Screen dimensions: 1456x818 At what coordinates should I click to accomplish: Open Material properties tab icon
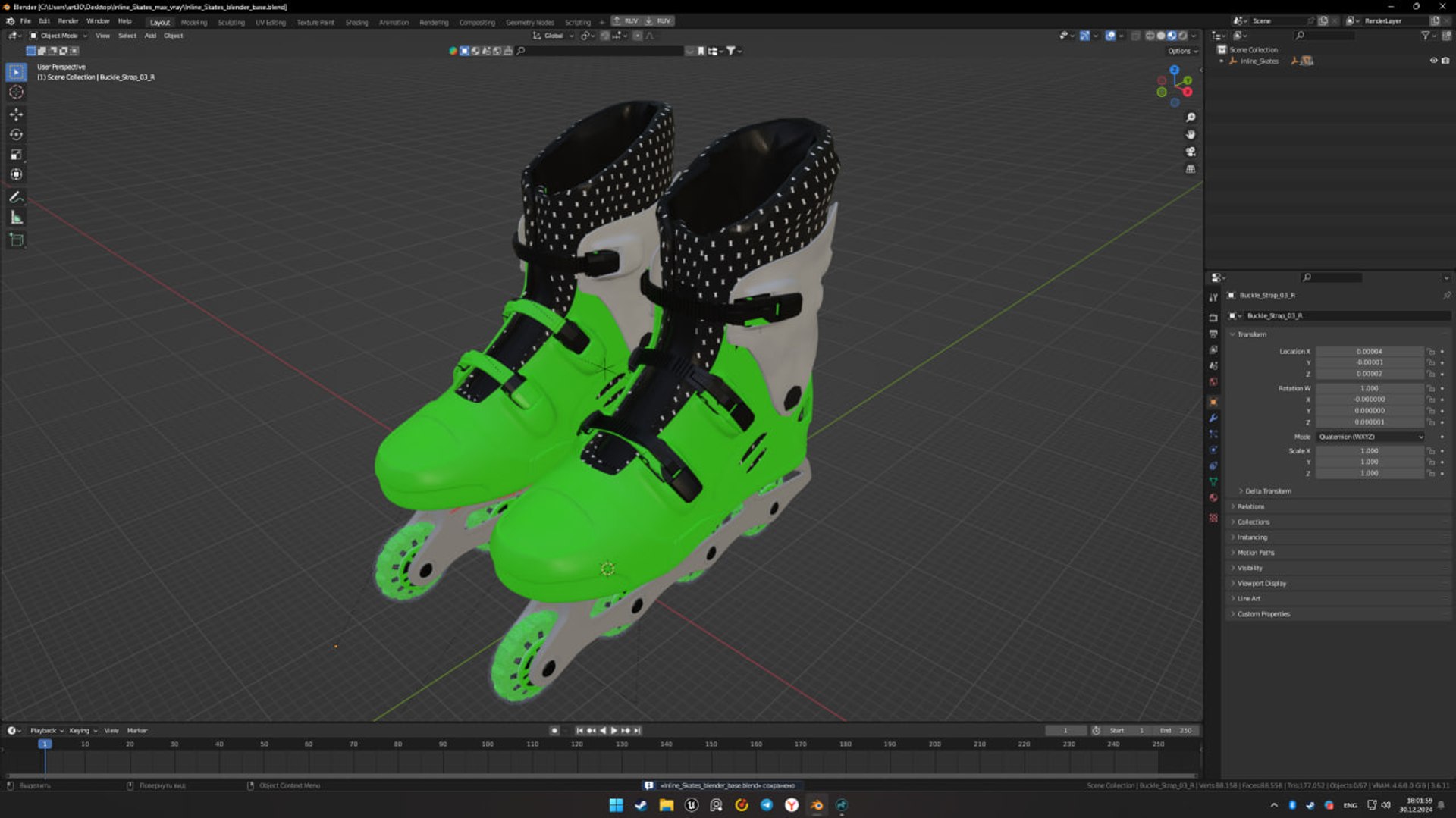1213,498
